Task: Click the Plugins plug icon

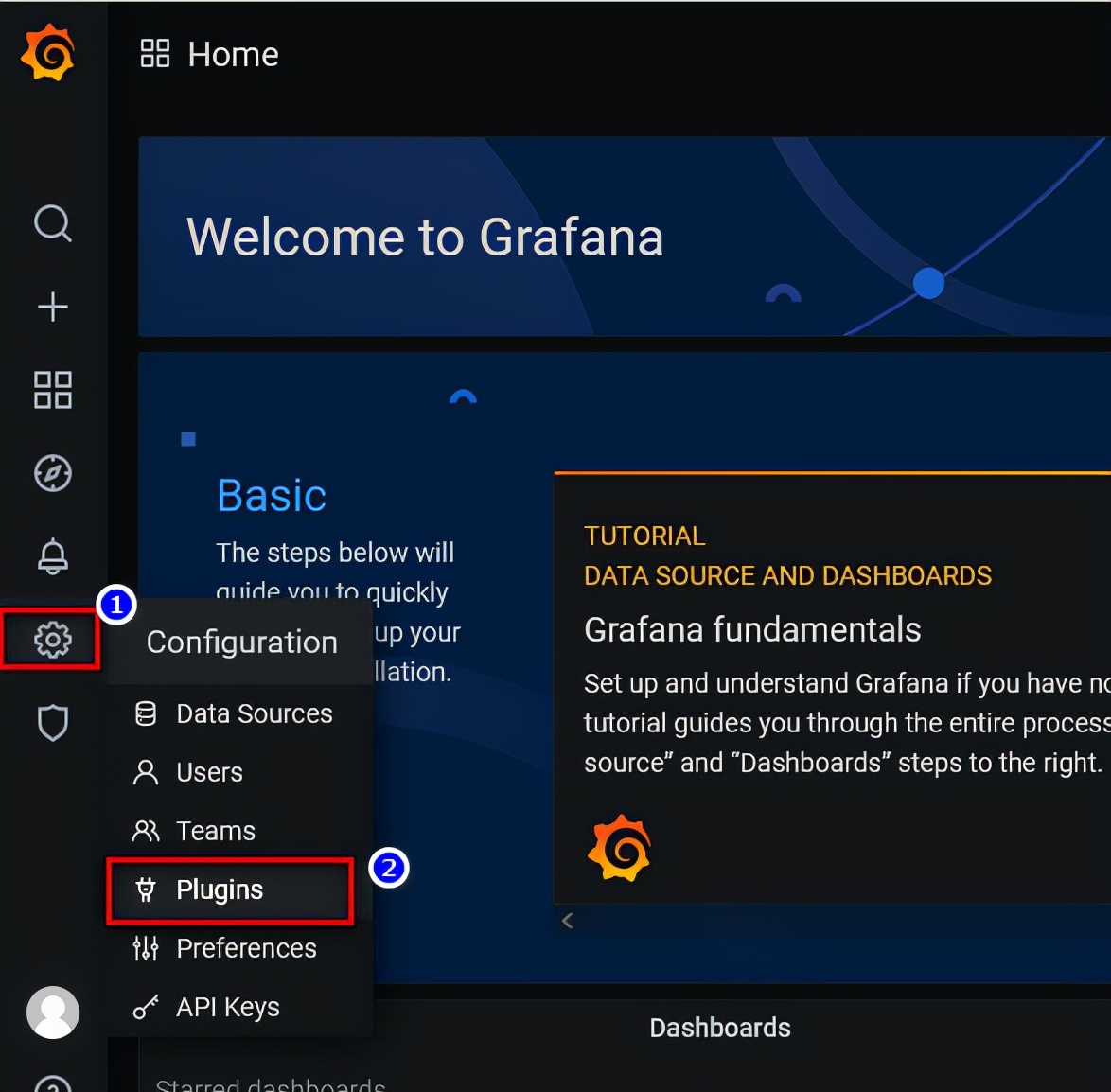Action: (x=145, y=889)
